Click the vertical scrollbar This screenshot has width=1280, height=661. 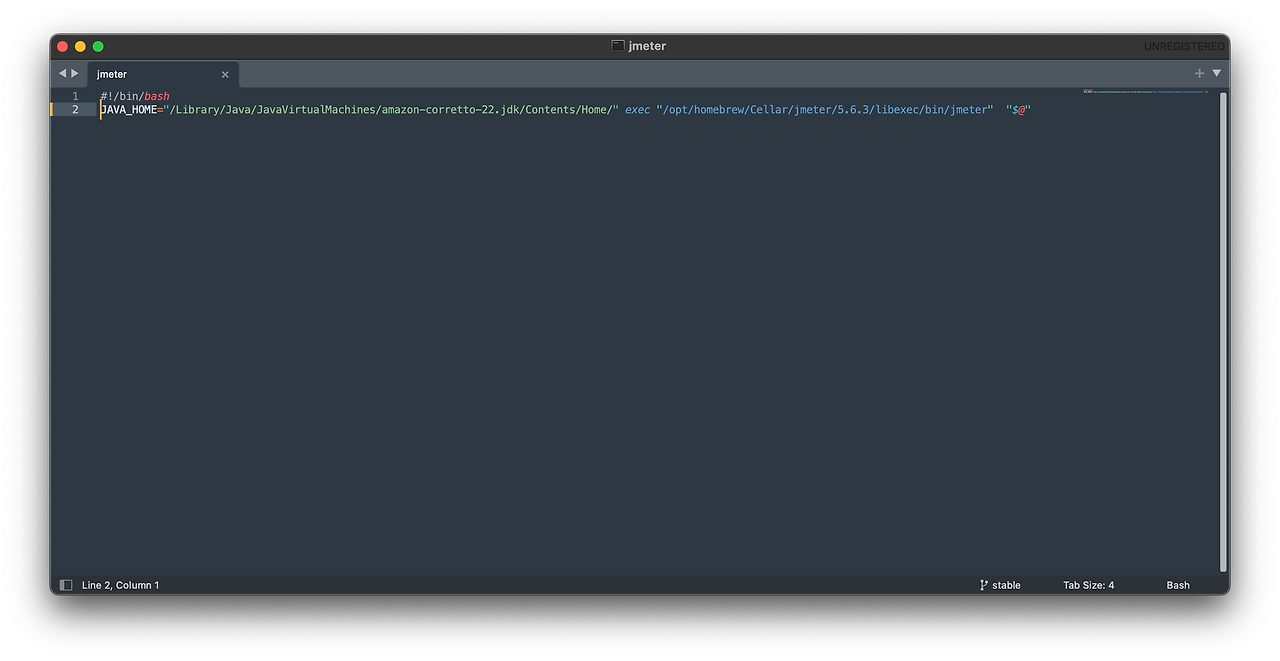[x=1223, y=331]
